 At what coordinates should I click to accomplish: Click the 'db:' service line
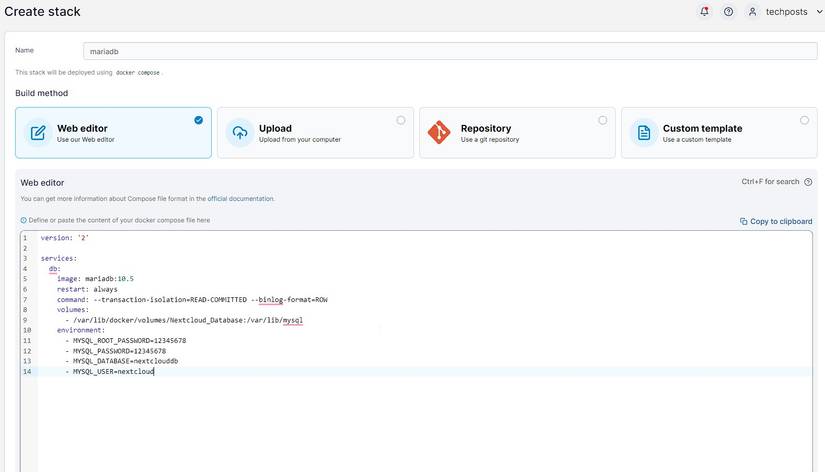click(x=55, y=269)
